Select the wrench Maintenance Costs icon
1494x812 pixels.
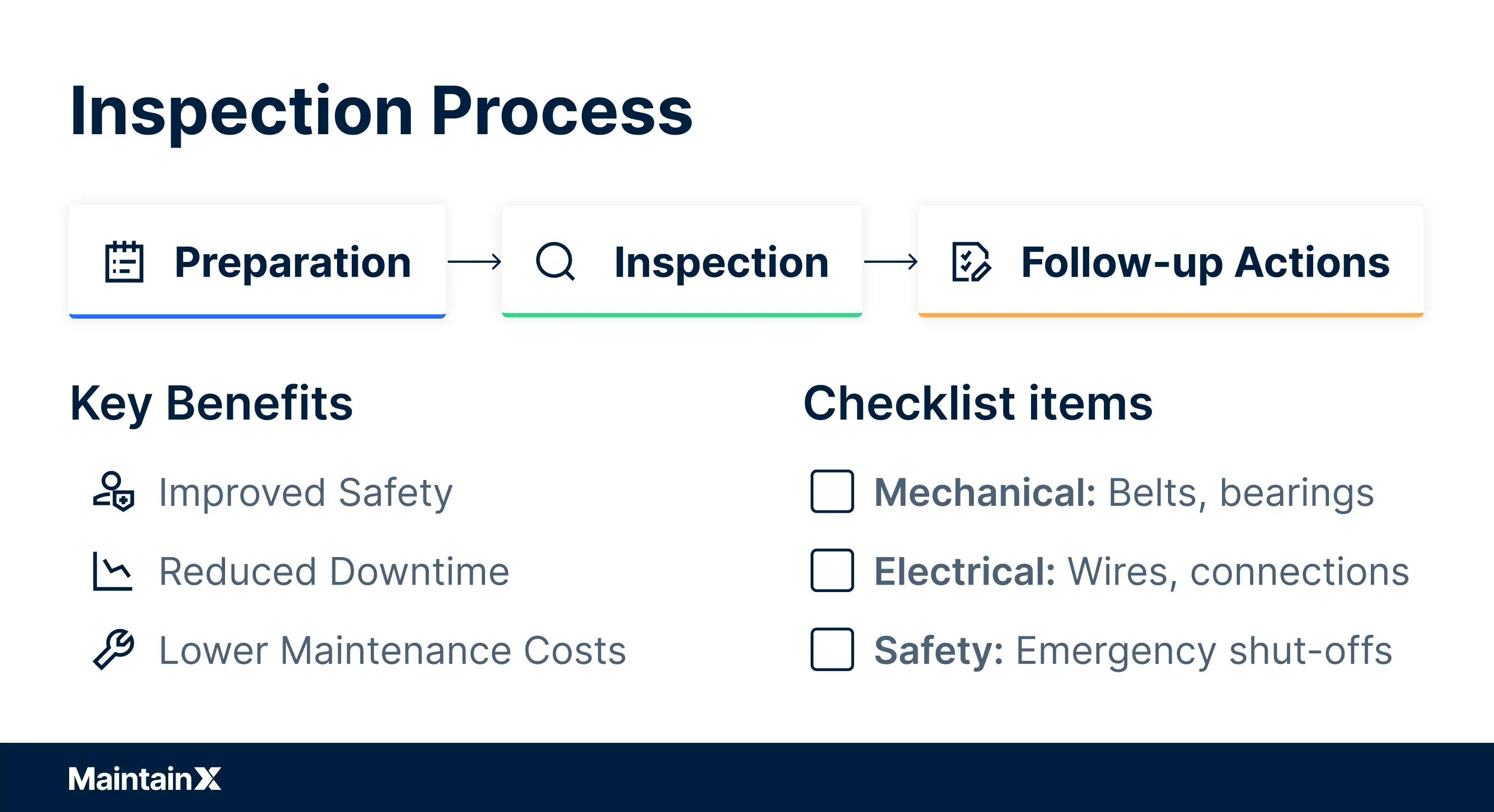[114, 650]
